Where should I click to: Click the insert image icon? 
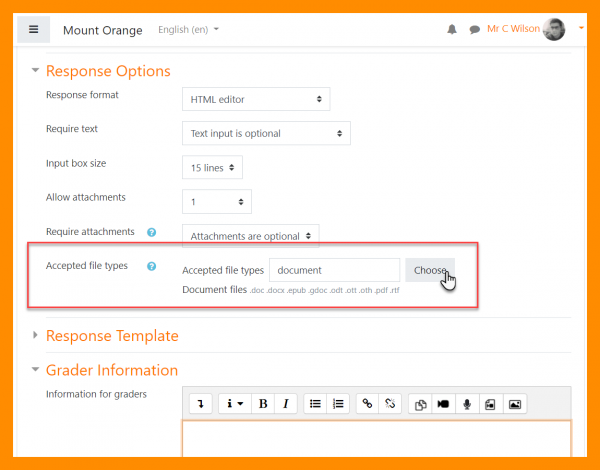tap(515, 404)
